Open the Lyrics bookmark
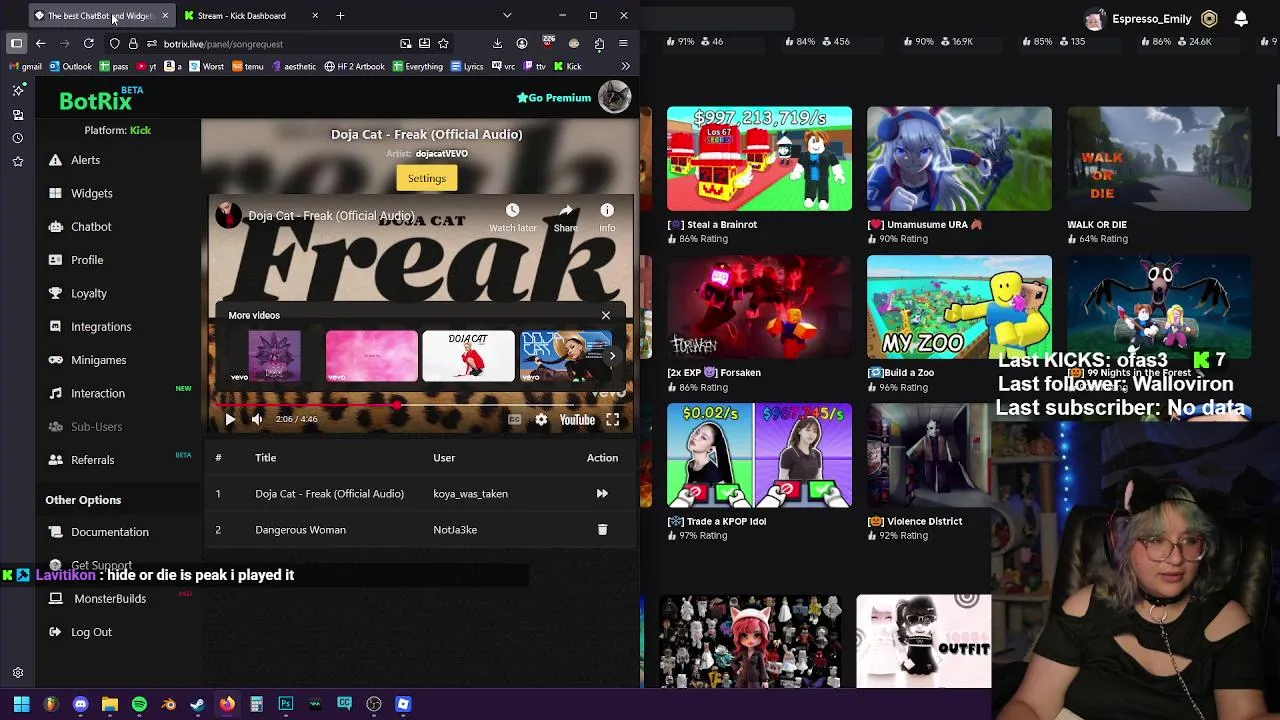Screen dimensions: 1280x720 (x=467, y=67)
